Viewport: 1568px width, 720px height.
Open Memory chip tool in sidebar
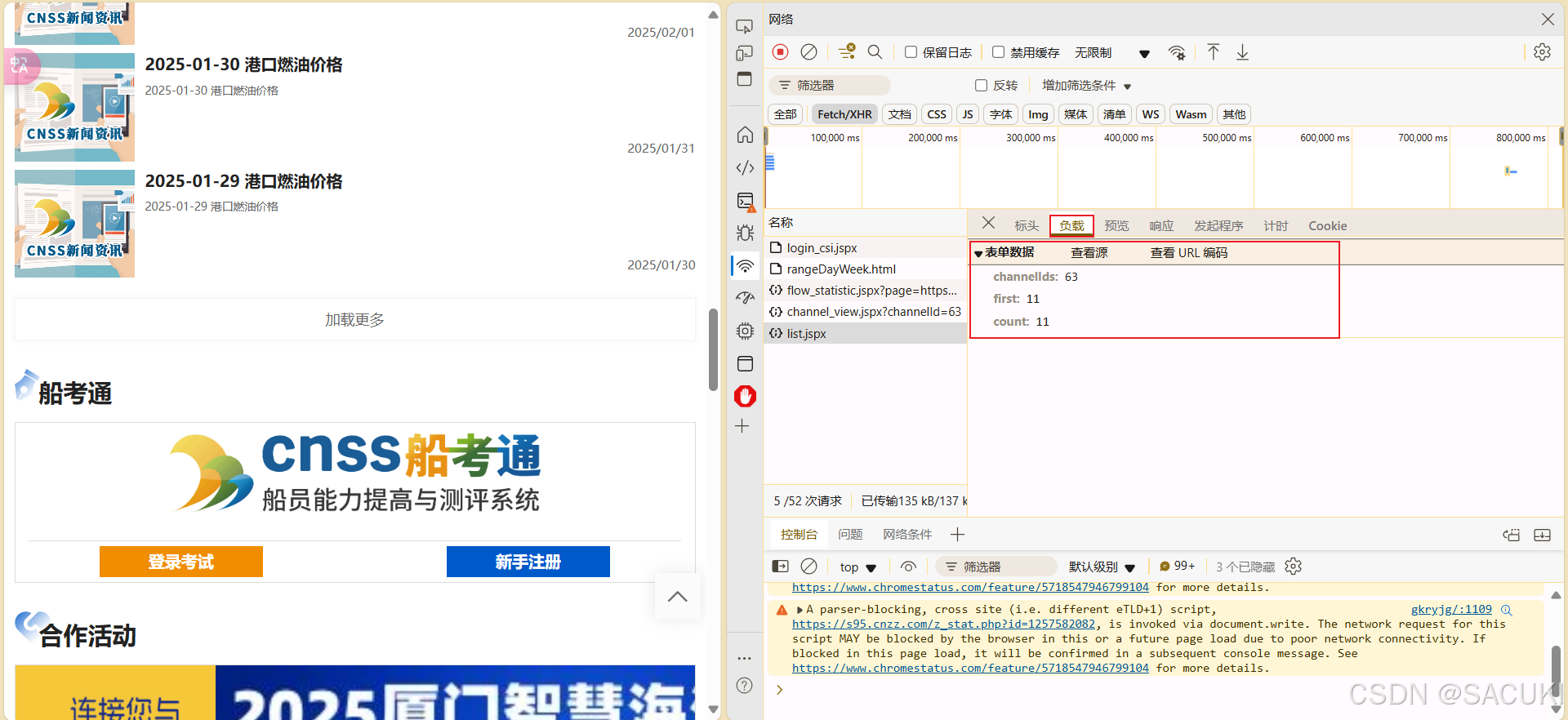[745, 331]
